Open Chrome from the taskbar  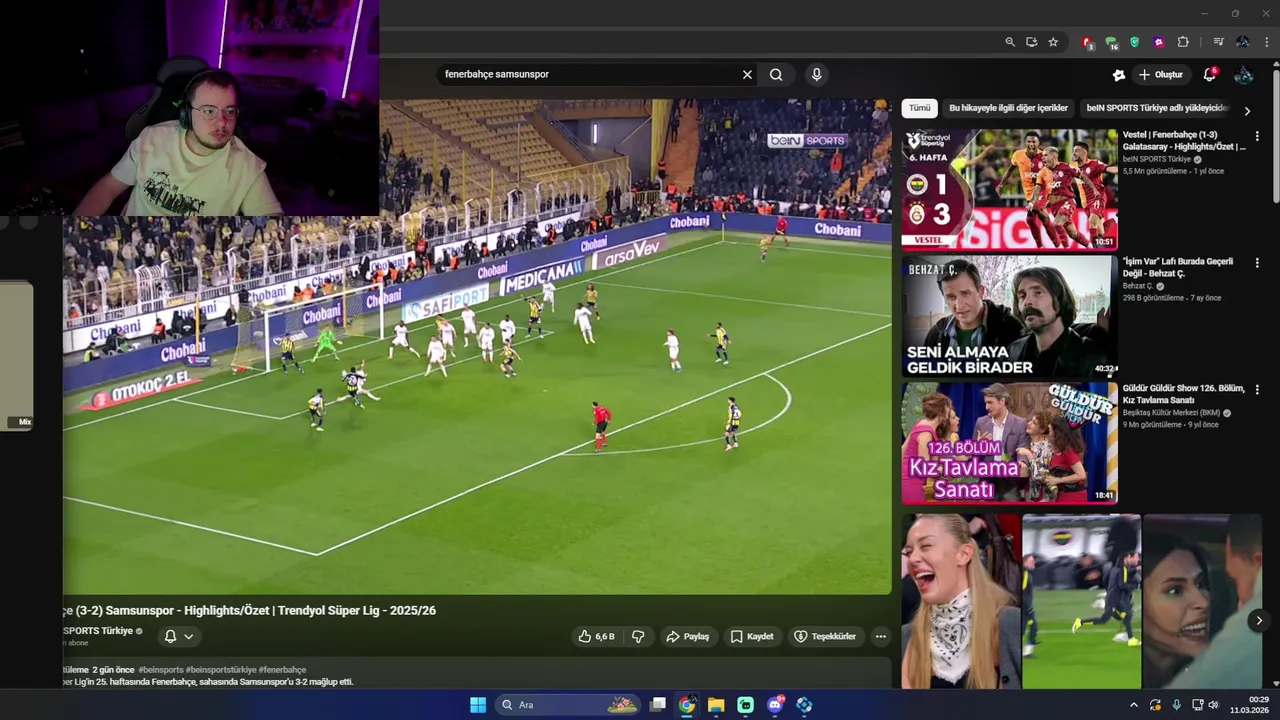[x=687, y=705]
